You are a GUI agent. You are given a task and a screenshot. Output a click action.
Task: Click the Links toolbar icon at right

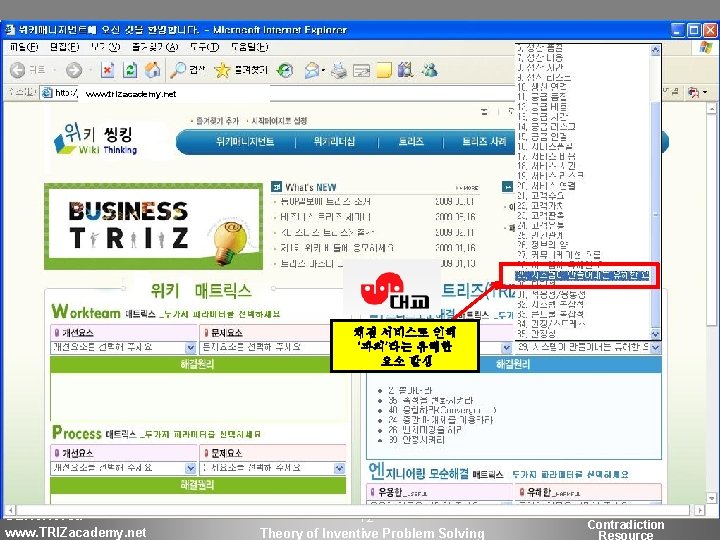(x=694, y=93)
